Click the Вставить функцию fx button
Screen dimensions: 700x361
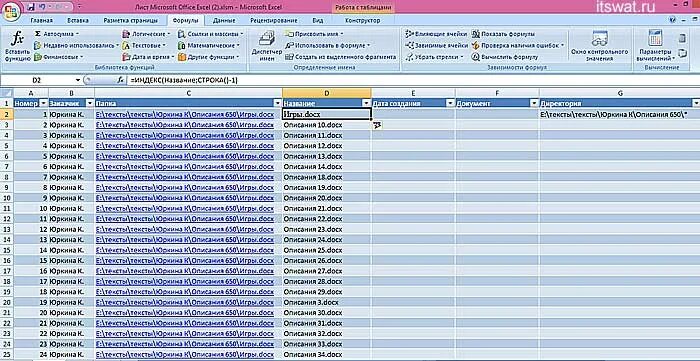(x=17, y=46)
